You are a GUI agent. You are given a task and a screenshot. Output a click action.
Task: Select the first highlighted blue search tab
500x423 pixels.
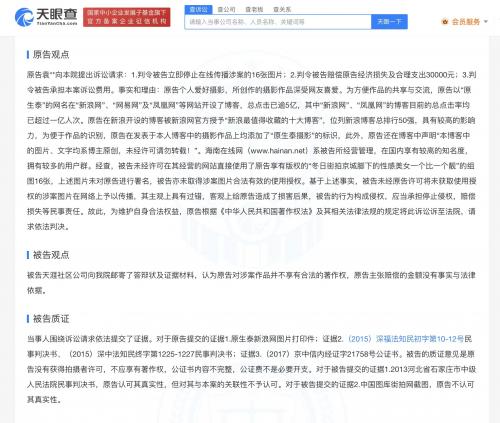[198, 10]
